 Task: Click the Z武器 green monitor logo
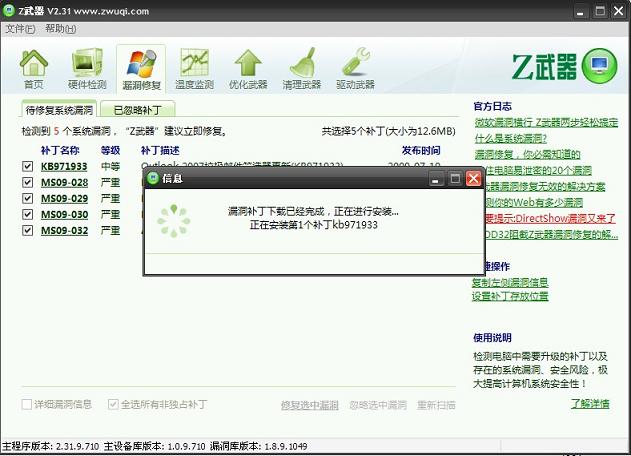coord(600,66)
